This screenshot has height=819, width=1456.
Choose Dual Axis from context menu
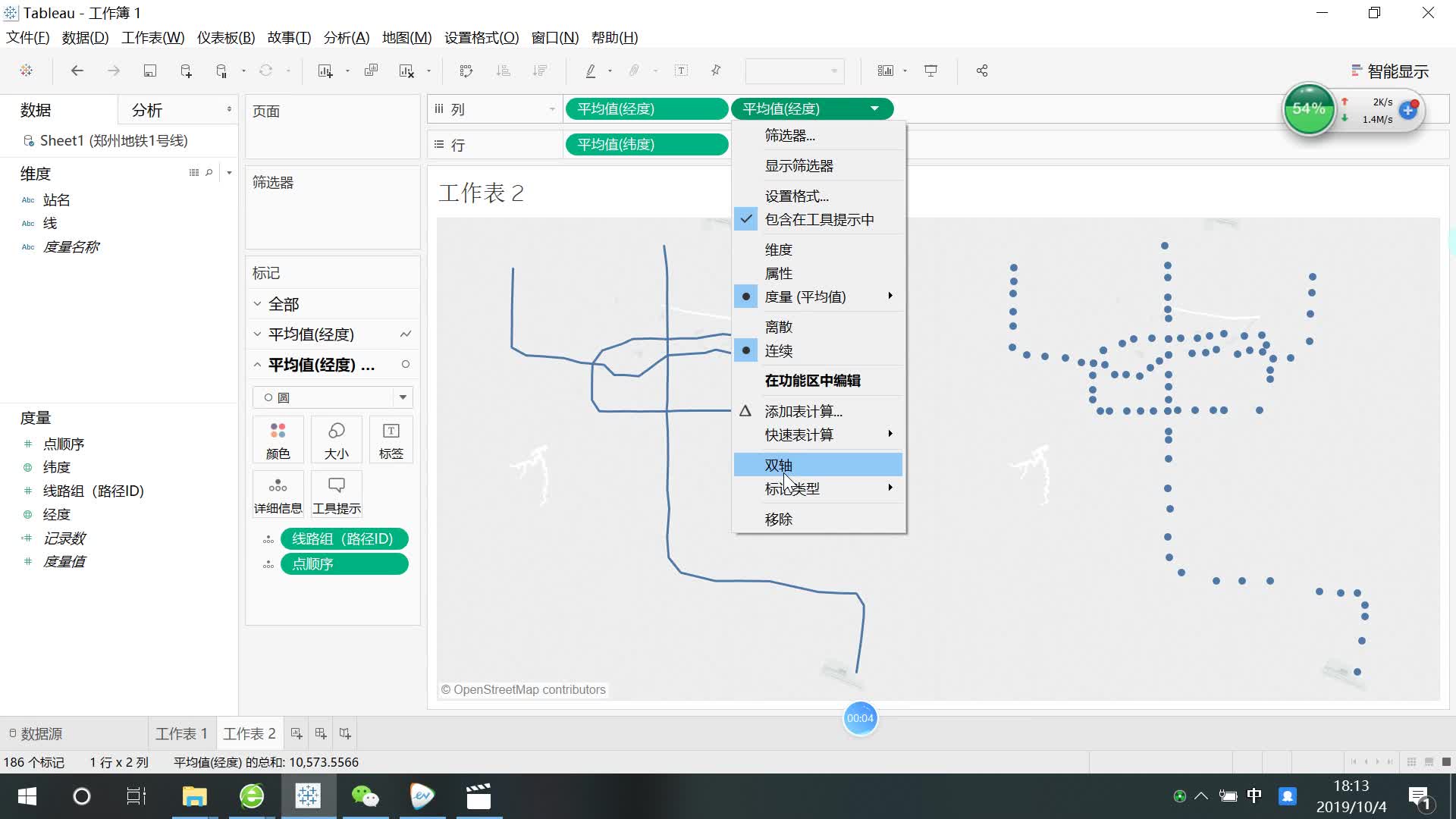coord(778,465)
